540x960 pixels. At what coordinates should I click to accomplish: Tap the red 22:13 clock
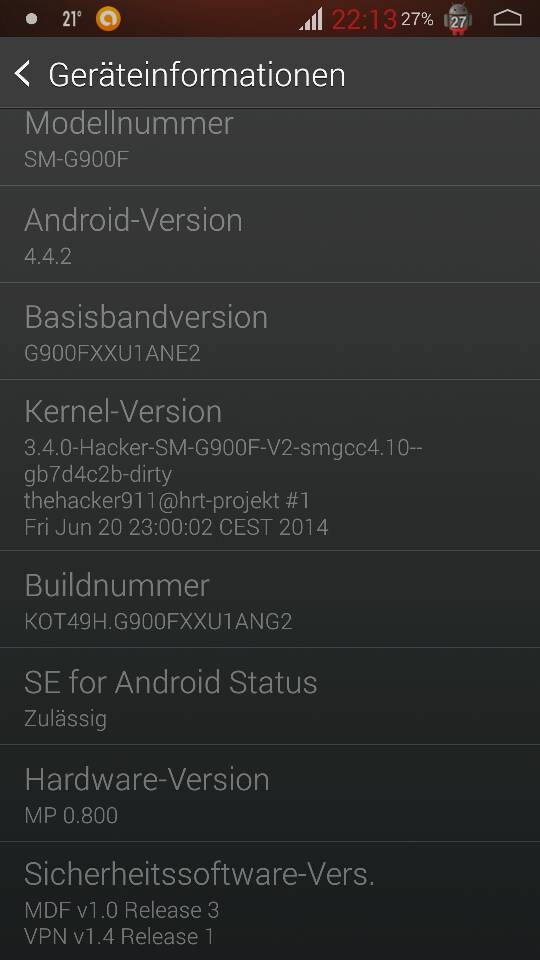[x=364, y=20]
